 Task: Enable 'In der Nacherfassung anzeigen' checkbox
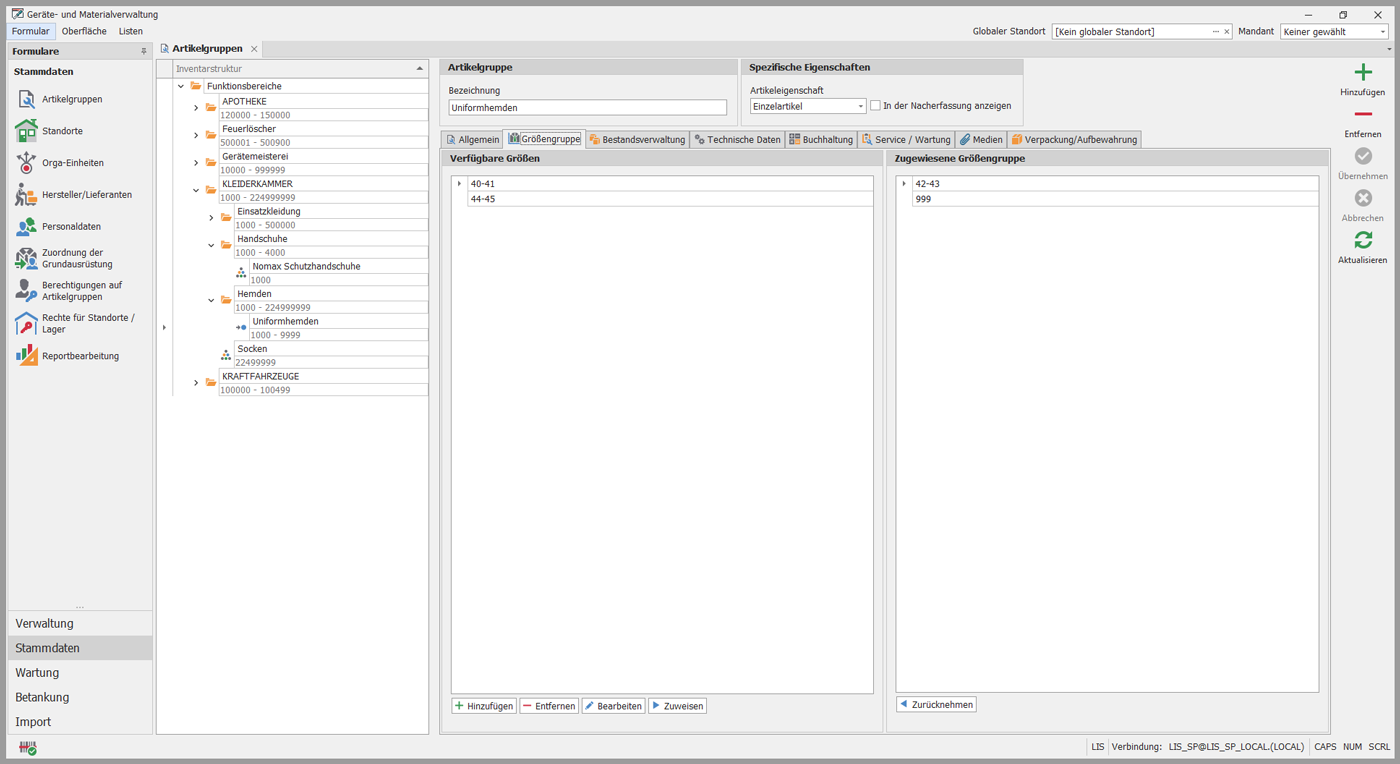tap(875, 106)
